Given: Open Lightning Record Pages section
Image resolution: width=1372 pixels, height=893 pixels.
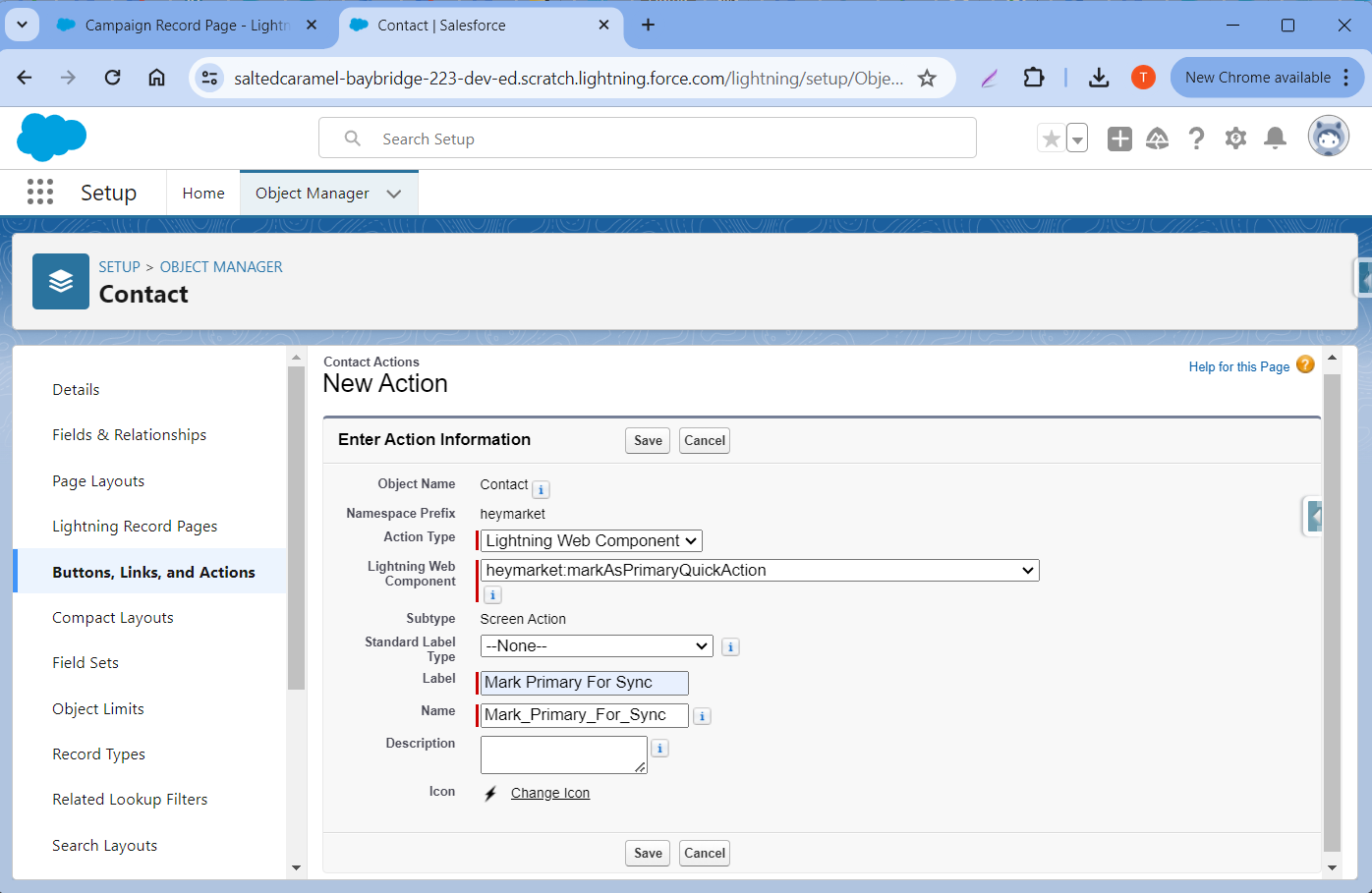Looking at the screenshot, I should (135, 527).
